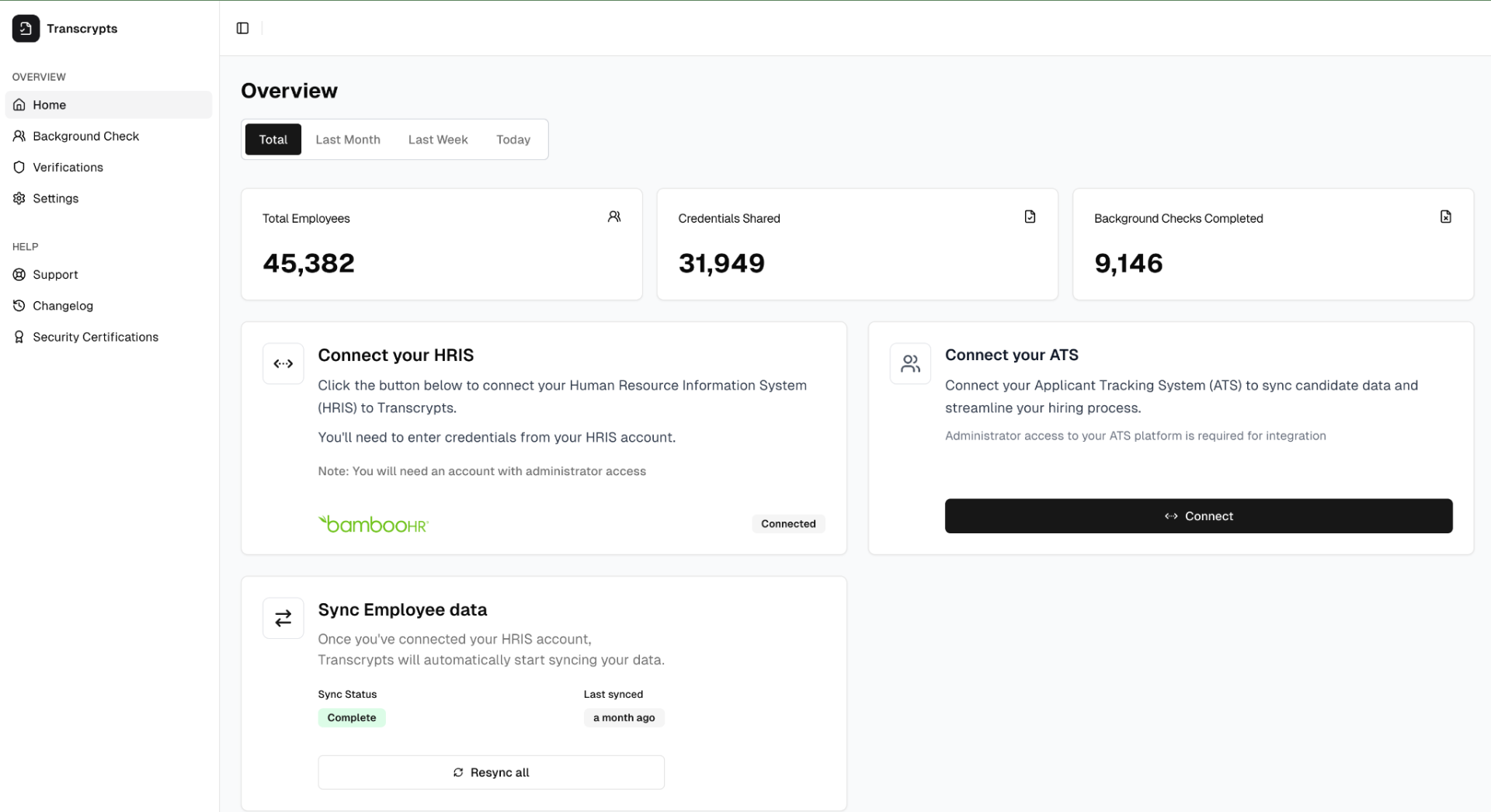Click the Connect your ATS users icon
This screenshot has width=1491, height=812.
910,363
